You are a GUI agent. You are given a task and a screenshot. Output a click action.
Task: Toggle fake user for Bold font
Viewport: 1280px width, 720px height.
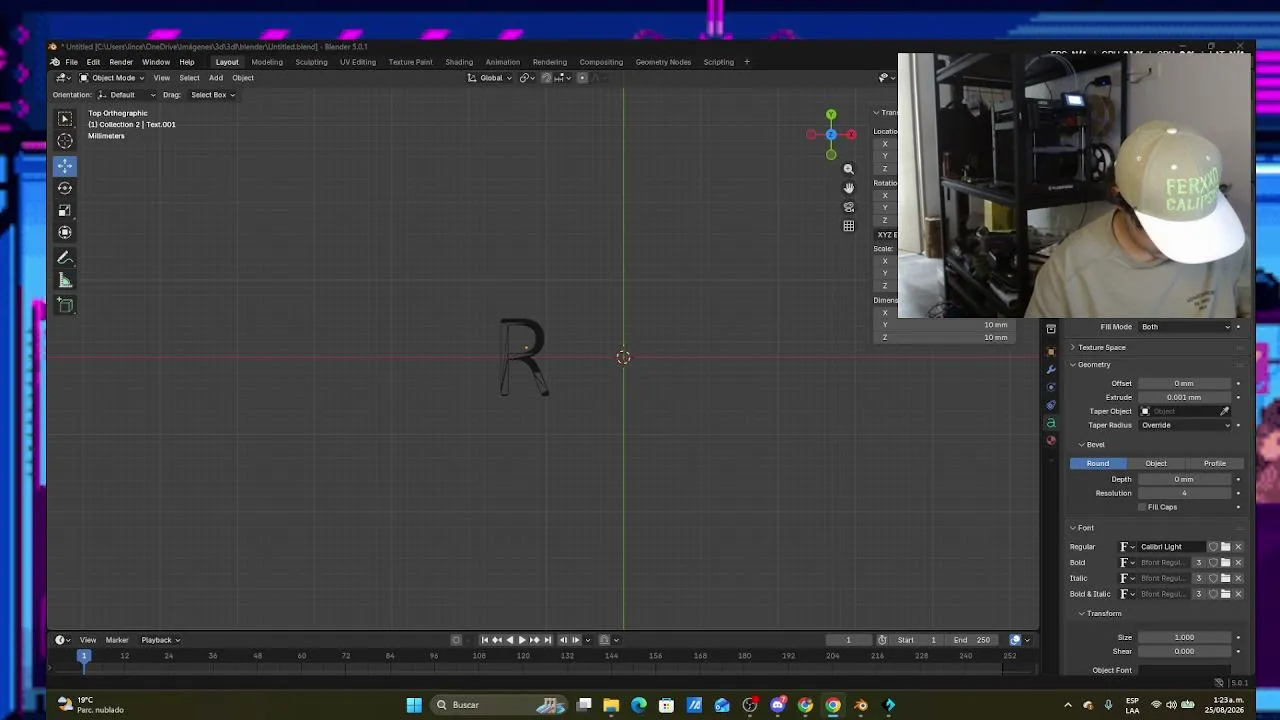click(1214, 563)
